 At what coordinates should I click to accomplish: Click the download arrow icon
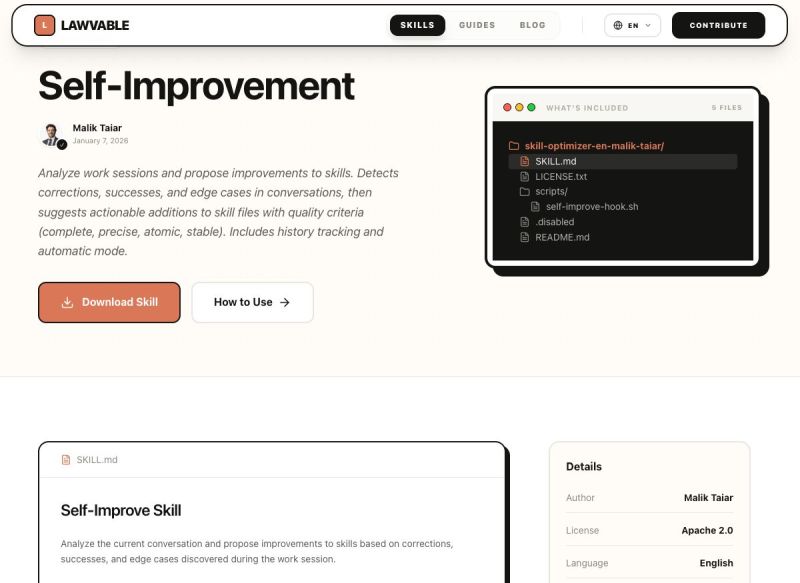tap(67, 302)
